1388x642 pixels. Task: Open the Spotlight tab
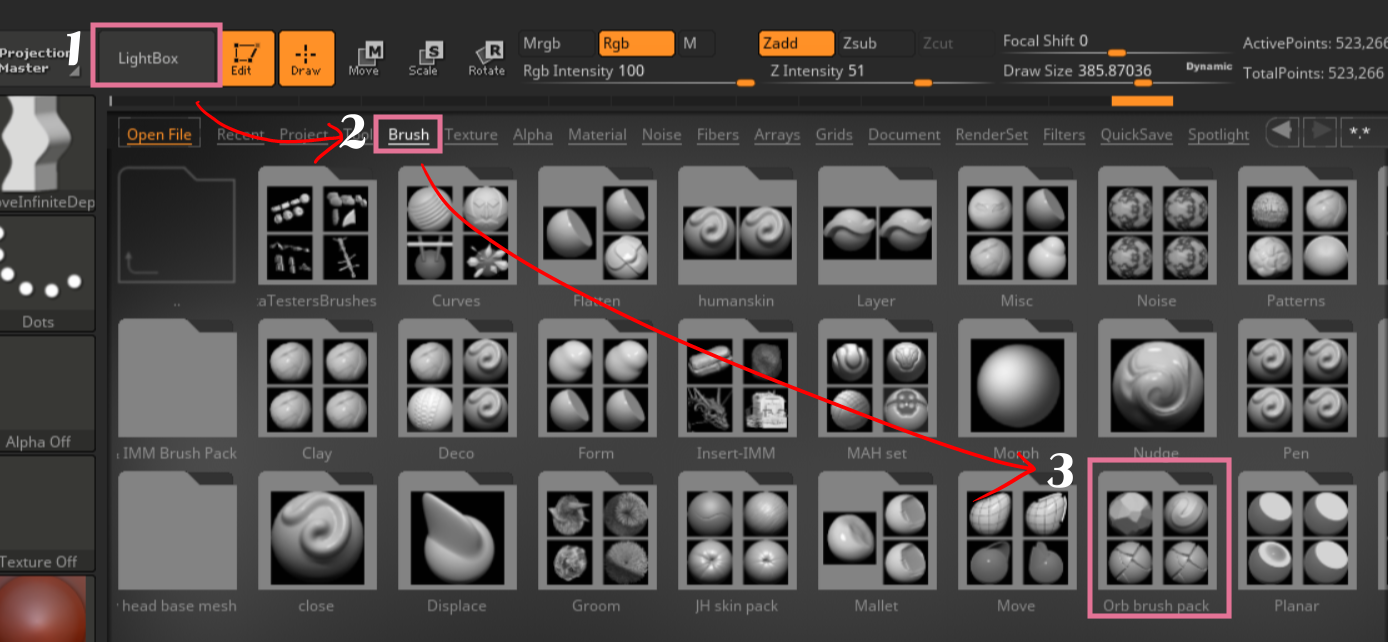tap(1219, 134)
